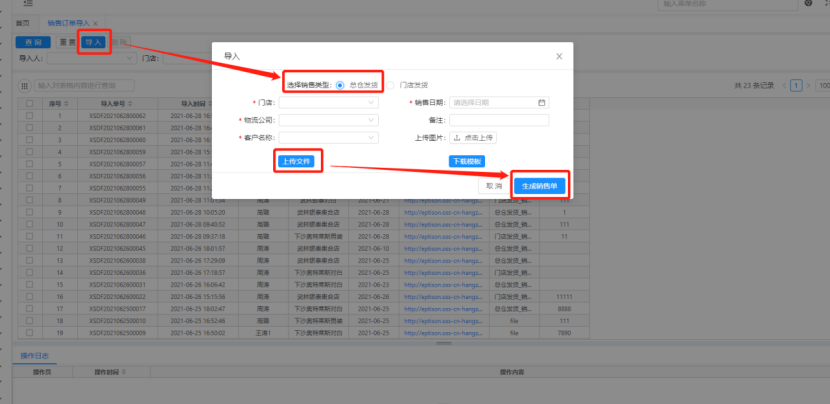
Task: Open the column settings grid icon
Action: (25, 86)
